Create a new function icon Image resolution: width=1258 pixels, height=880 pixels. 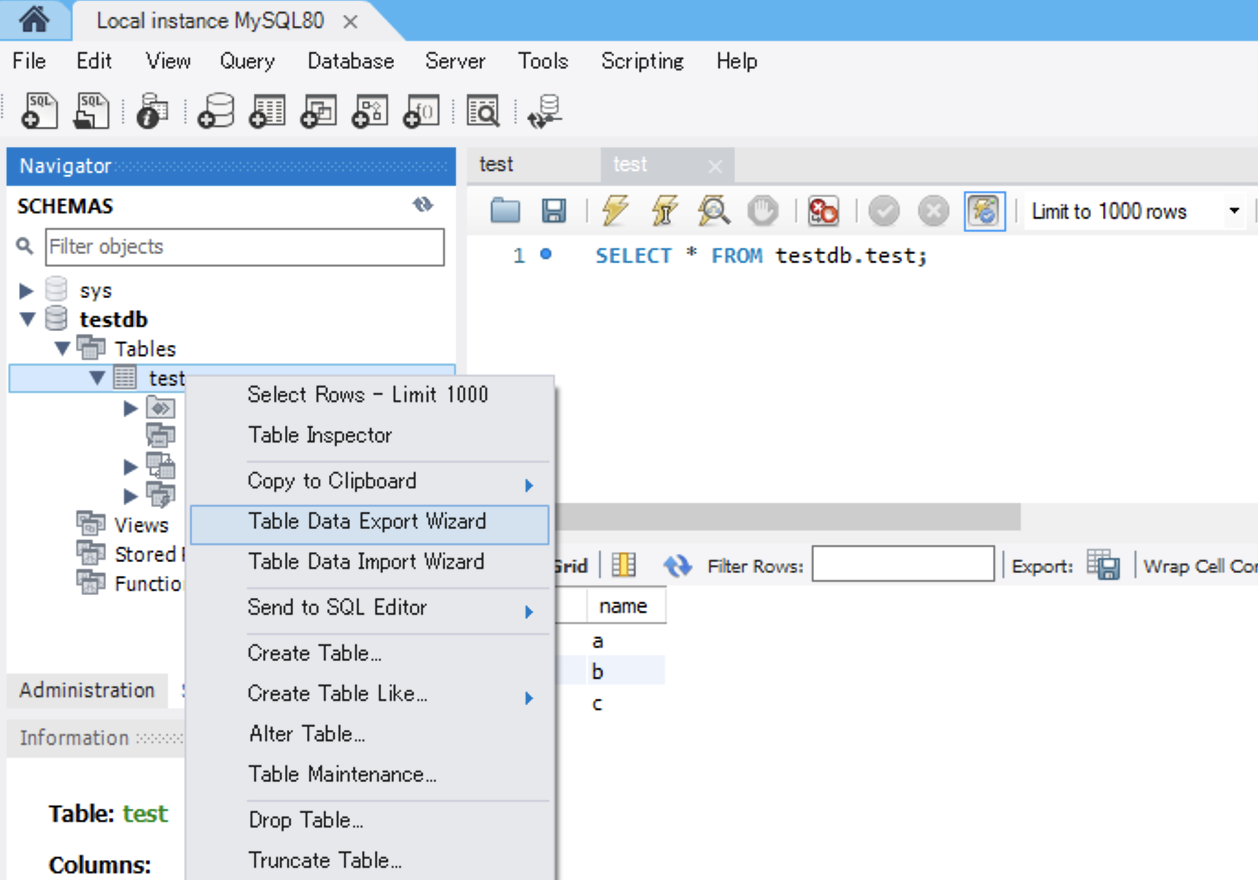421,110
